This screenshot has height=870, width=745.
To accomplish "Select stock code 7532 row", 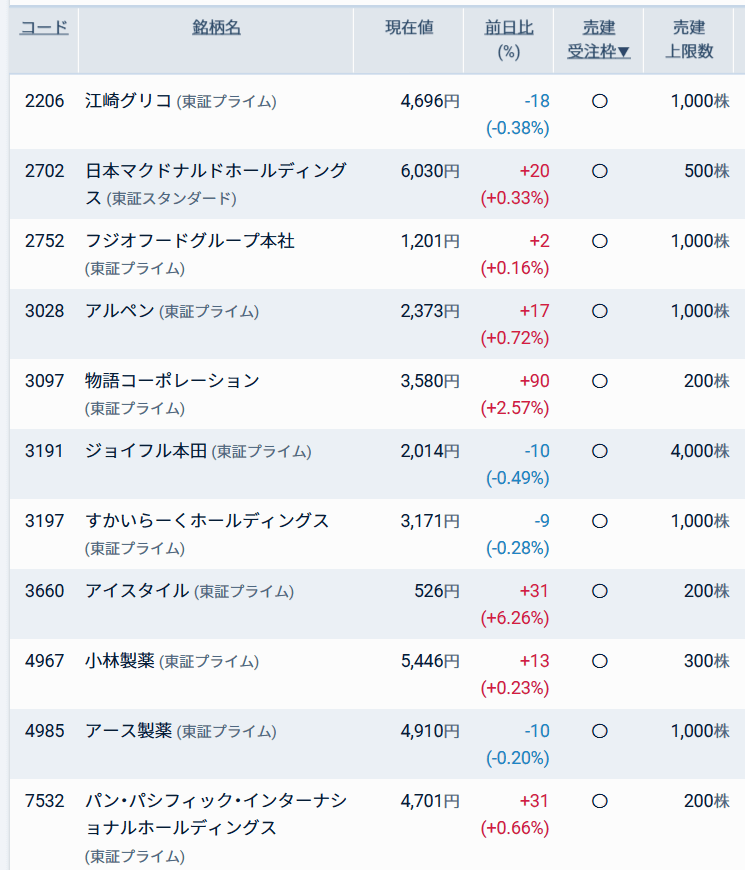I will pyautogui.click(x=377, y=825).
